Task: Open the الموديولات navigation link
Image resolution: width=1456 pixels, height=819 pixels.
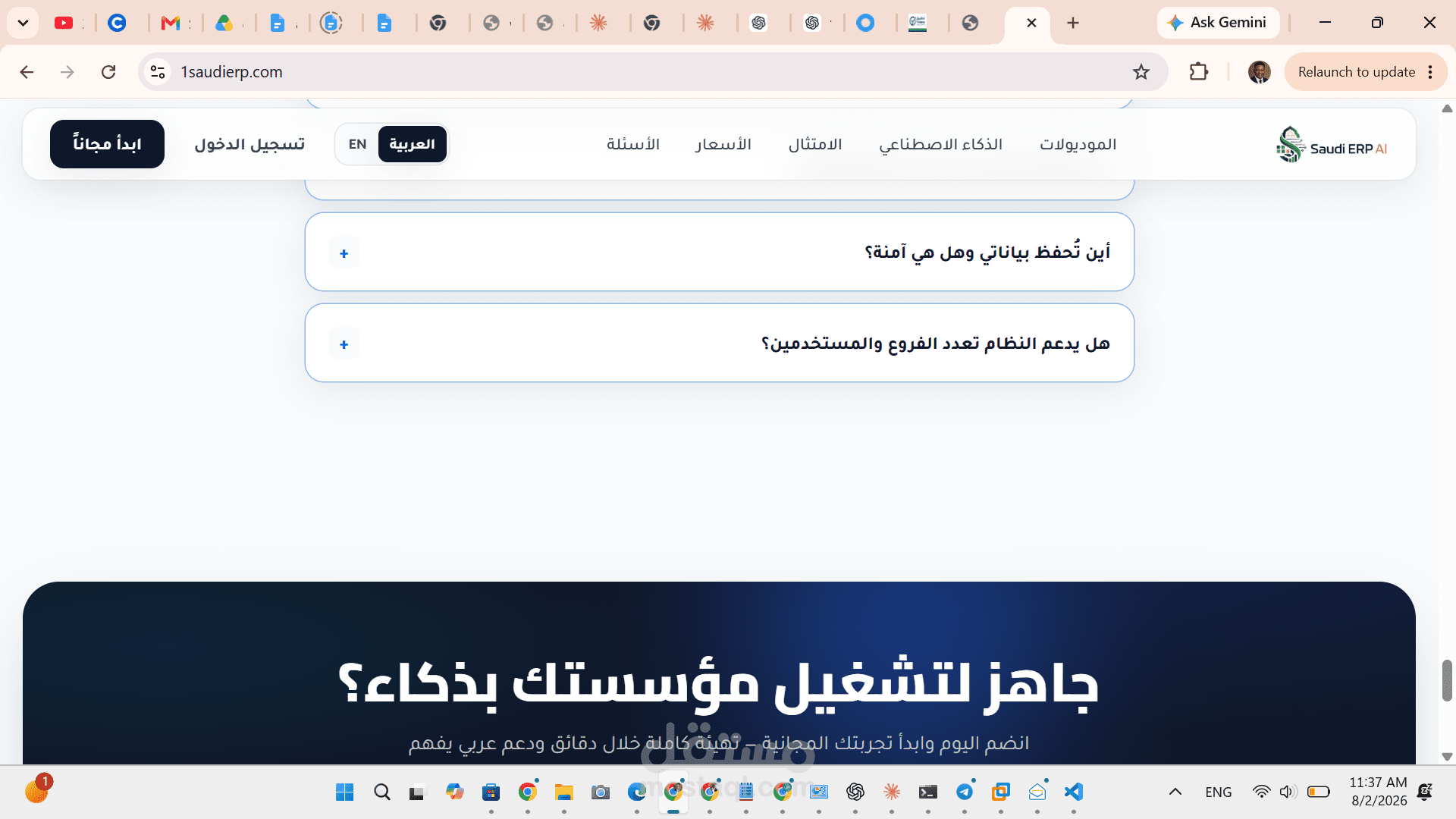Action: point(1078,144)
